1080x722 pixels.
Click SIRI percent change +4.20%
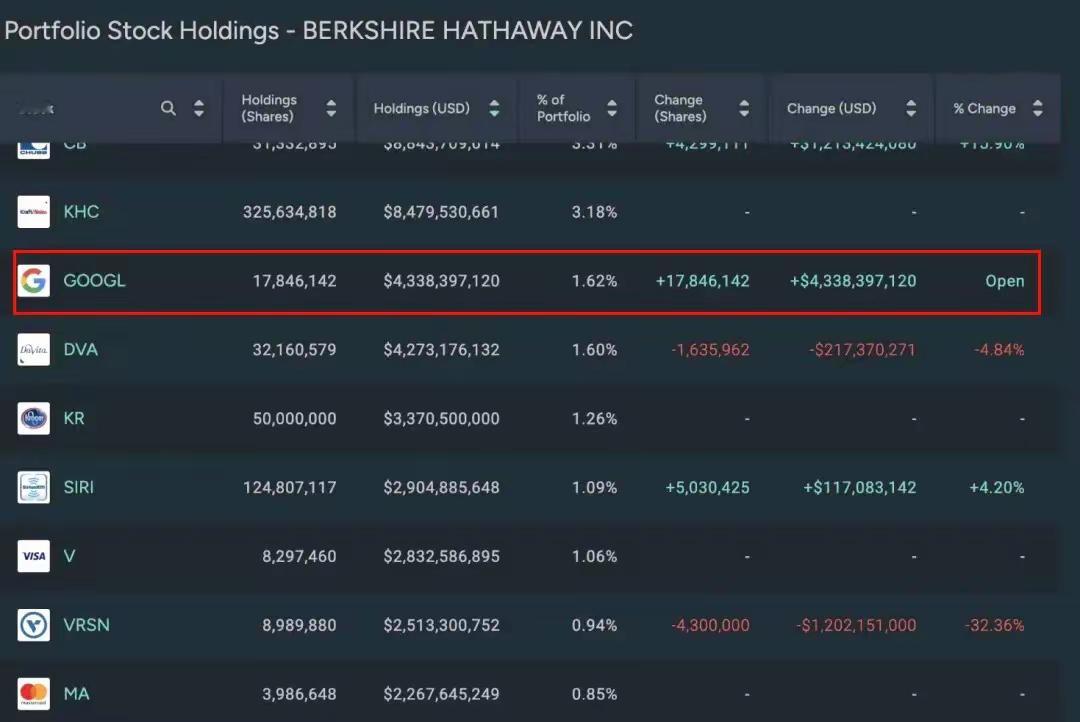click(997, 487)
